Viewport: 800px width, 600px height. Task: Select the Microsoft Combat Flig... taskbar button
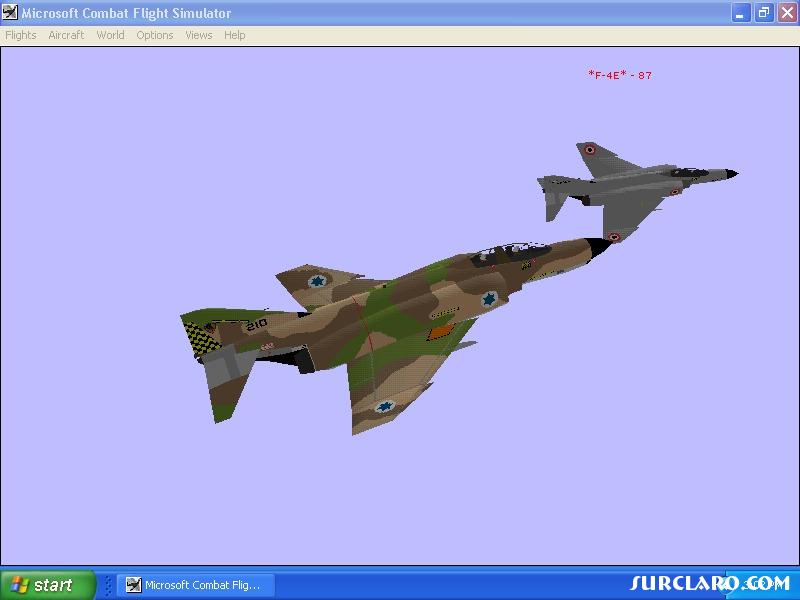click(x=196, y=585)
